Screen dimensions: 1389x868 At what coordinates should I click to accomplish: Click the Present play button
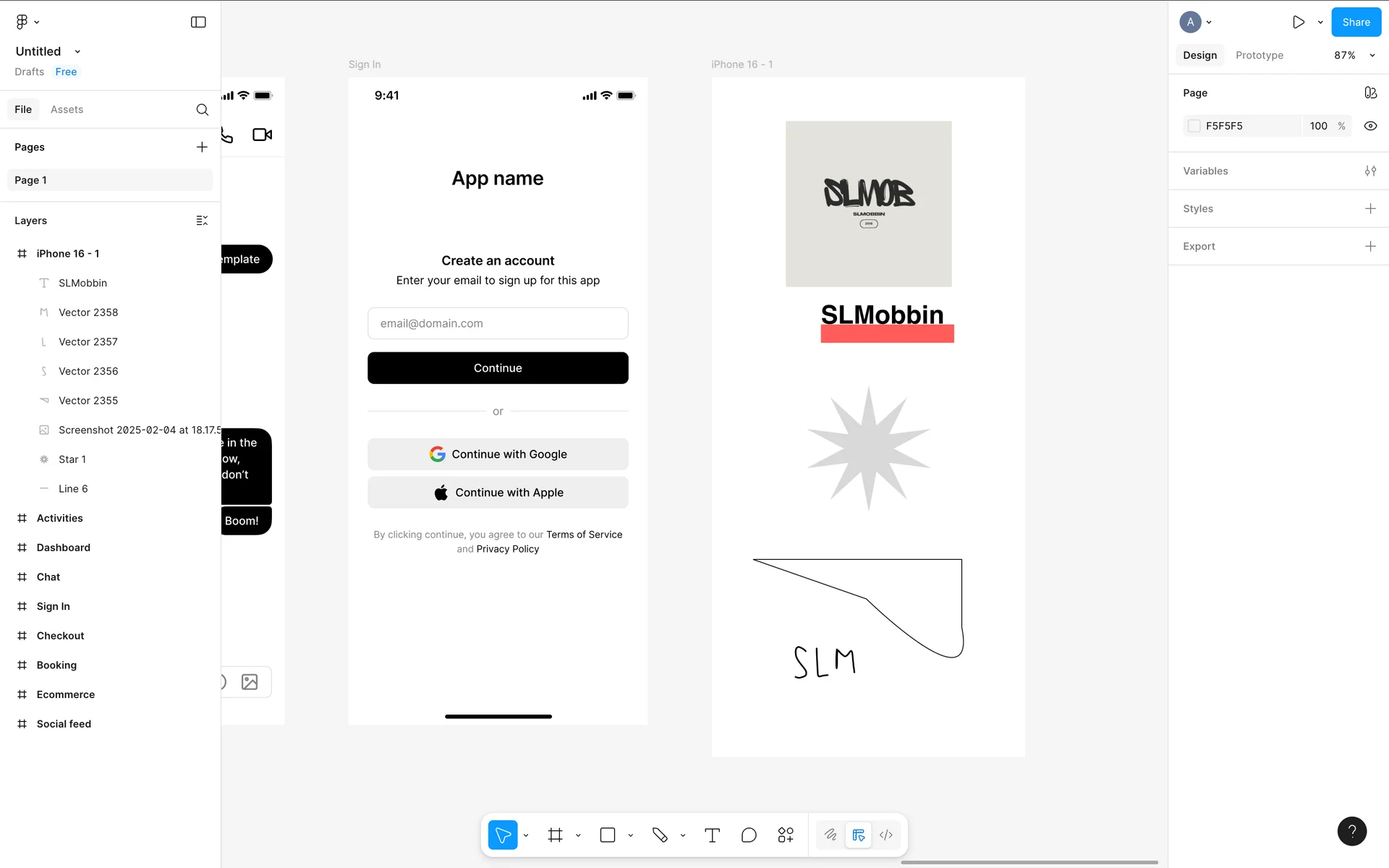point(1299,22)
